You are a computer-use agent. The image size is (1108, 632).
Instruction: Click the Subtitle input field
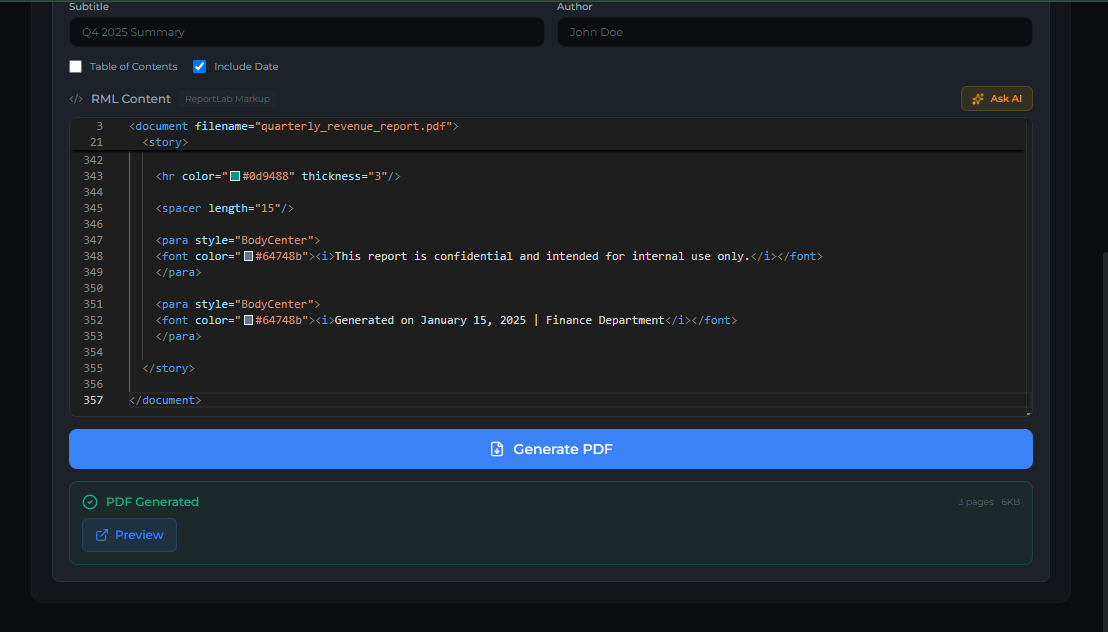(306, 32)
